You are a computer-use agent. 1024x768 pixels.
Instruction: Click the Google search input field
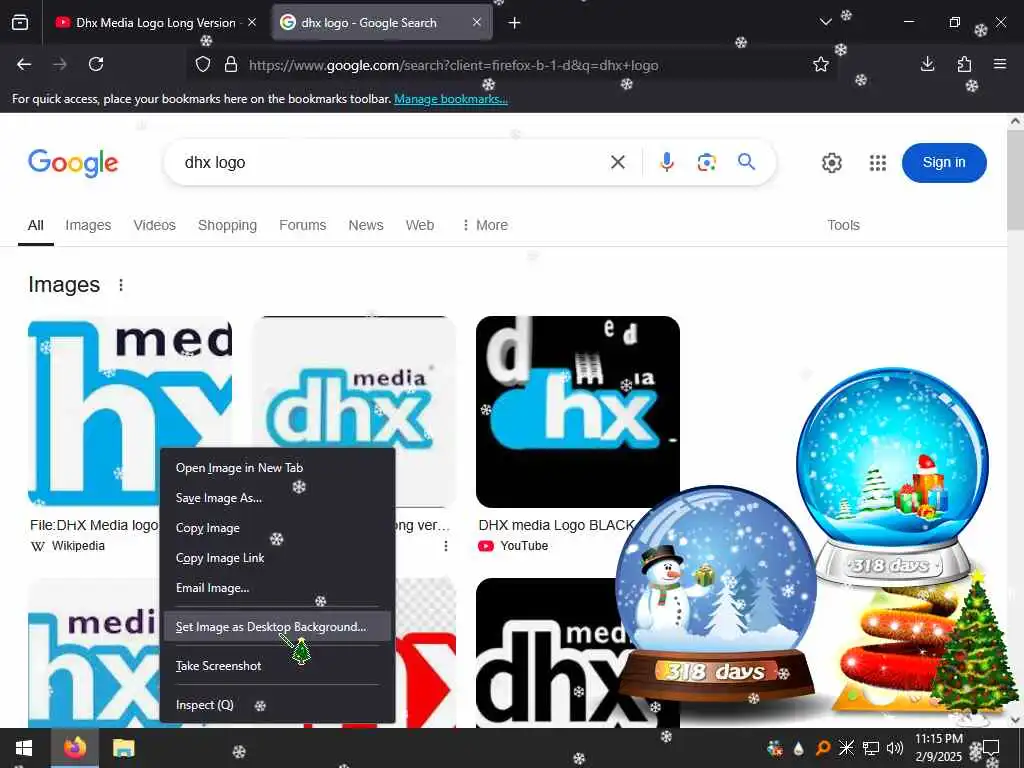(x=392, y=162)
